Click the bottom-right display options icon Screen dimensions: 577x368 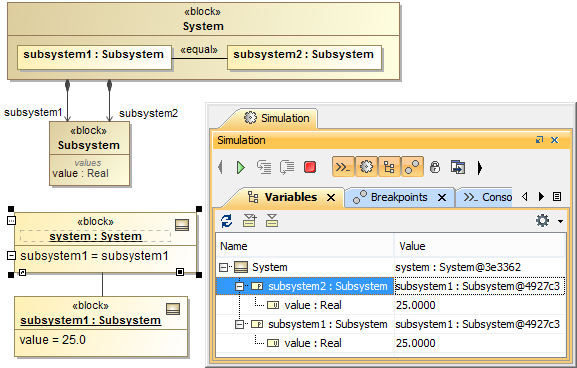pyautogui.click(x=180, y=272)
